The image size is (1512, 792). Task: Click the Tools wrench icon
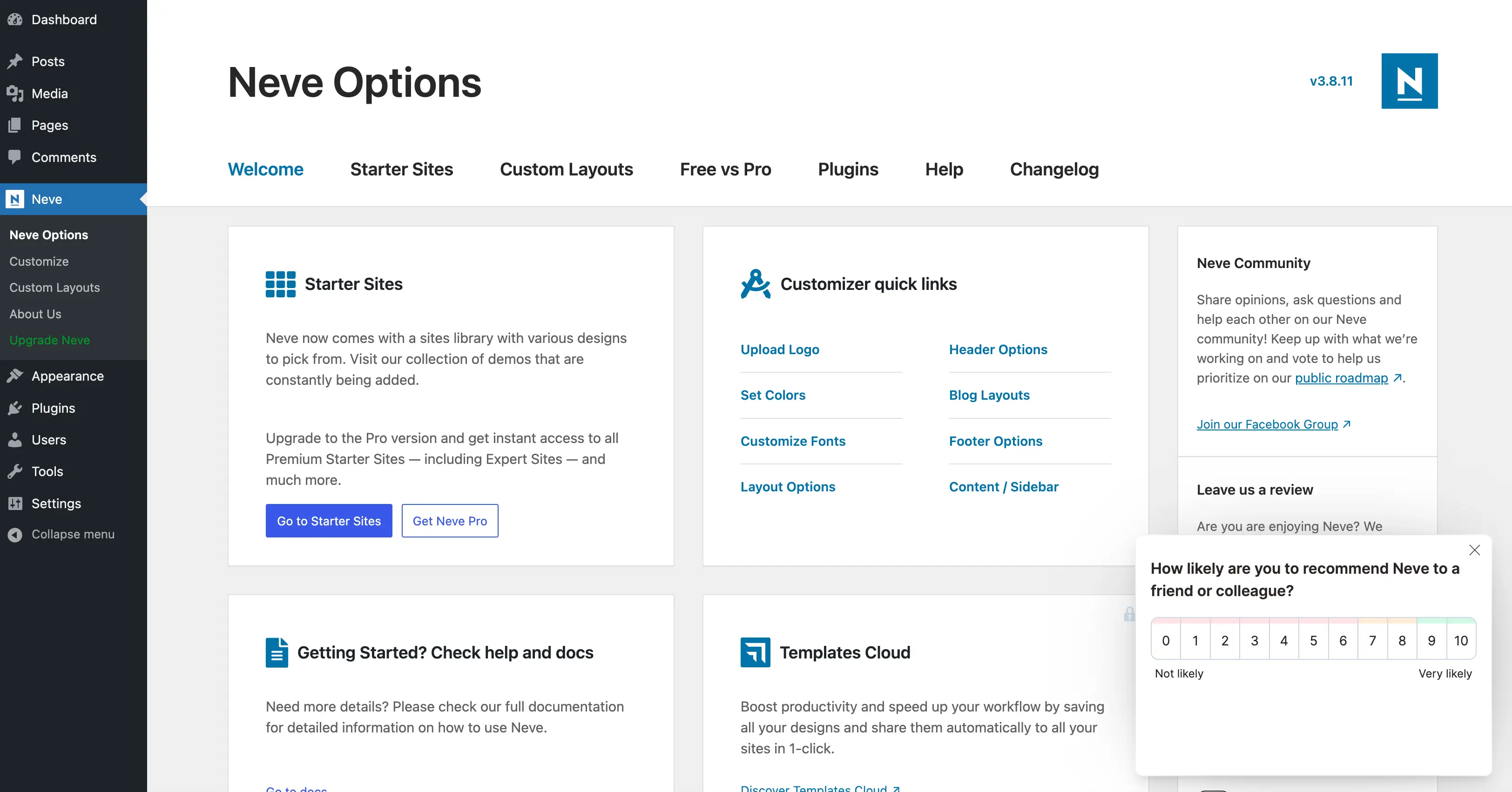click(15, 471)
